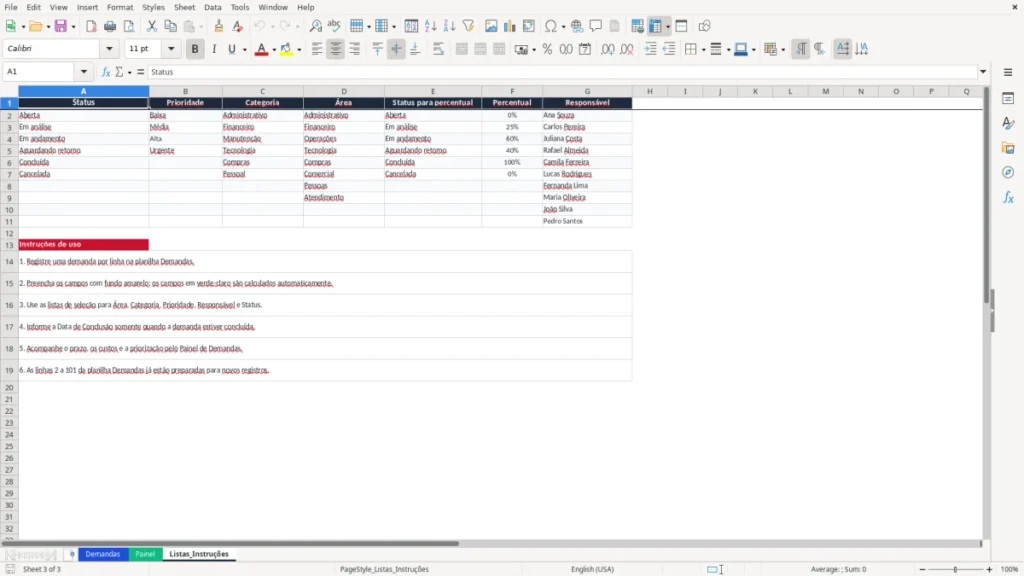Open the sidebar Gallery deck
This screenshot has height=576, width=1024.
point(1008,148)
